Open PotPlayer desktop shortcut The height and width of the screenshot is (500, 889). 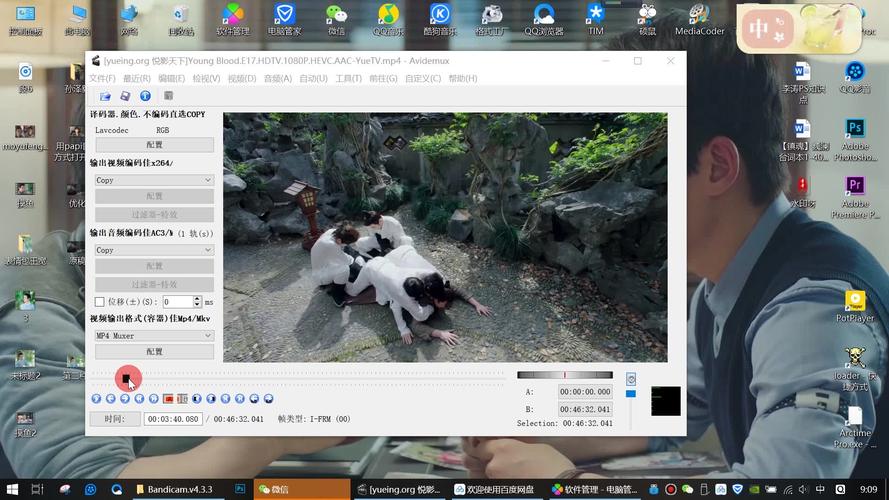855,306
